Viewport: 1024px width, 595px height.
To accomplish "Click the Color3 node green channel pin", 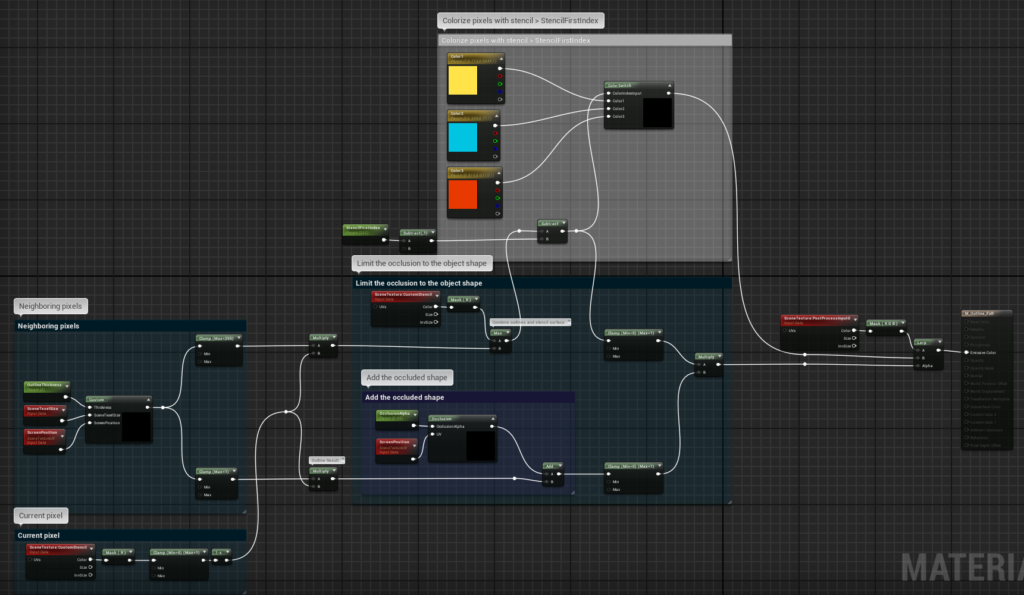I will 499,200.
